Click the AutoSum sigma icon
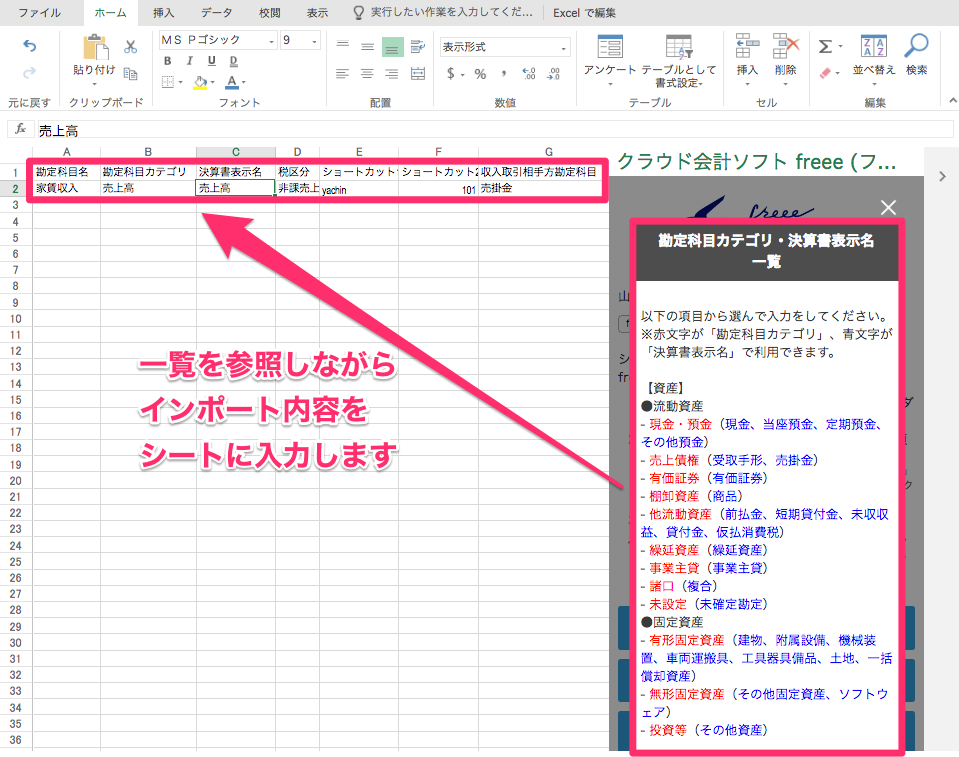Image resolution: width=959 pixels, height=757 pixels. pos(825,46)
